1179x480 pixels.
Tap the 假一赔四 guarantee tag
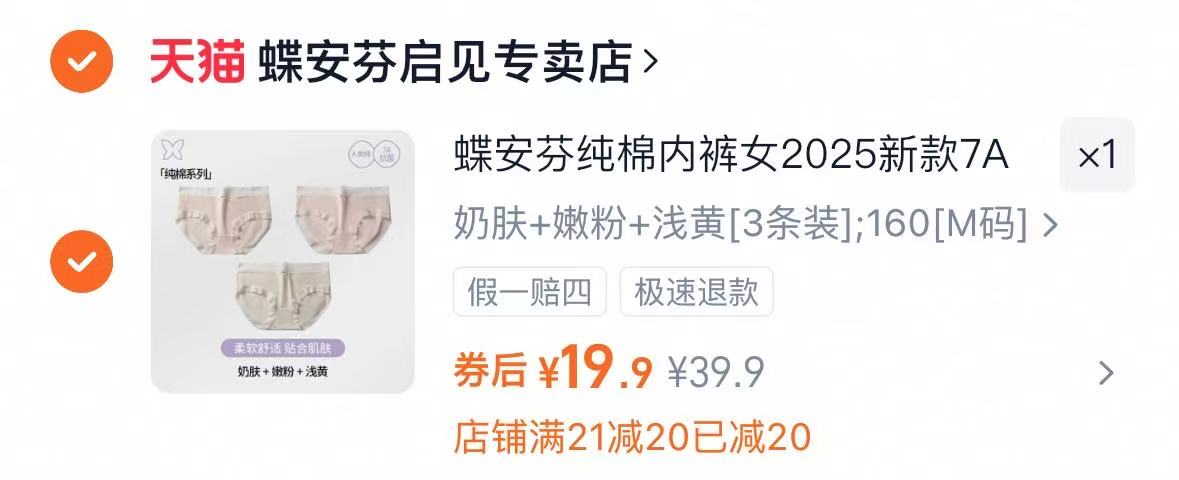(x=529, y=292)
